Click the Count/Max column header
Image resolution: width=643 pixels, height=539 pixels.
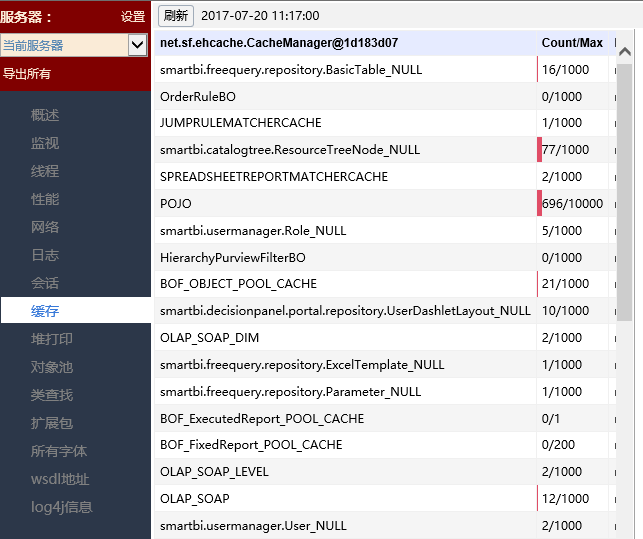pos(572,43)
